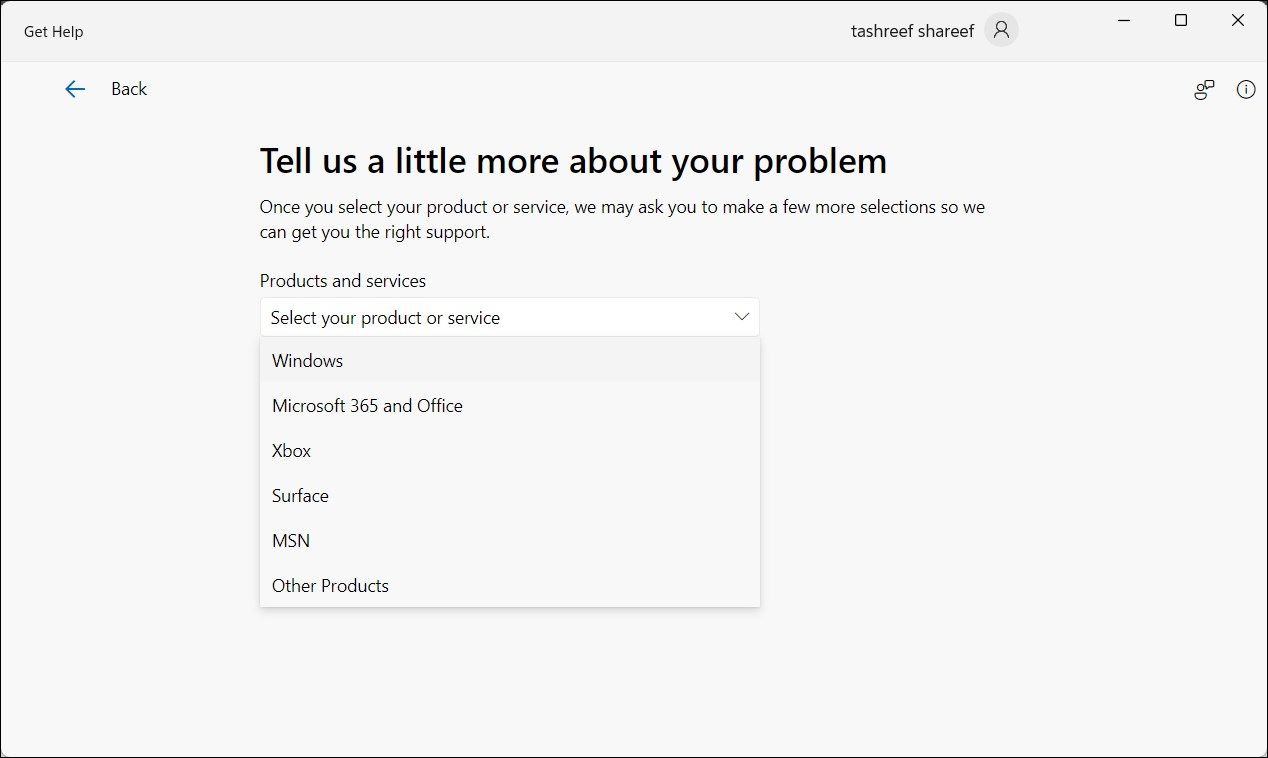
Task: Select Xbox as your product
Action: (x=290, y=450)
